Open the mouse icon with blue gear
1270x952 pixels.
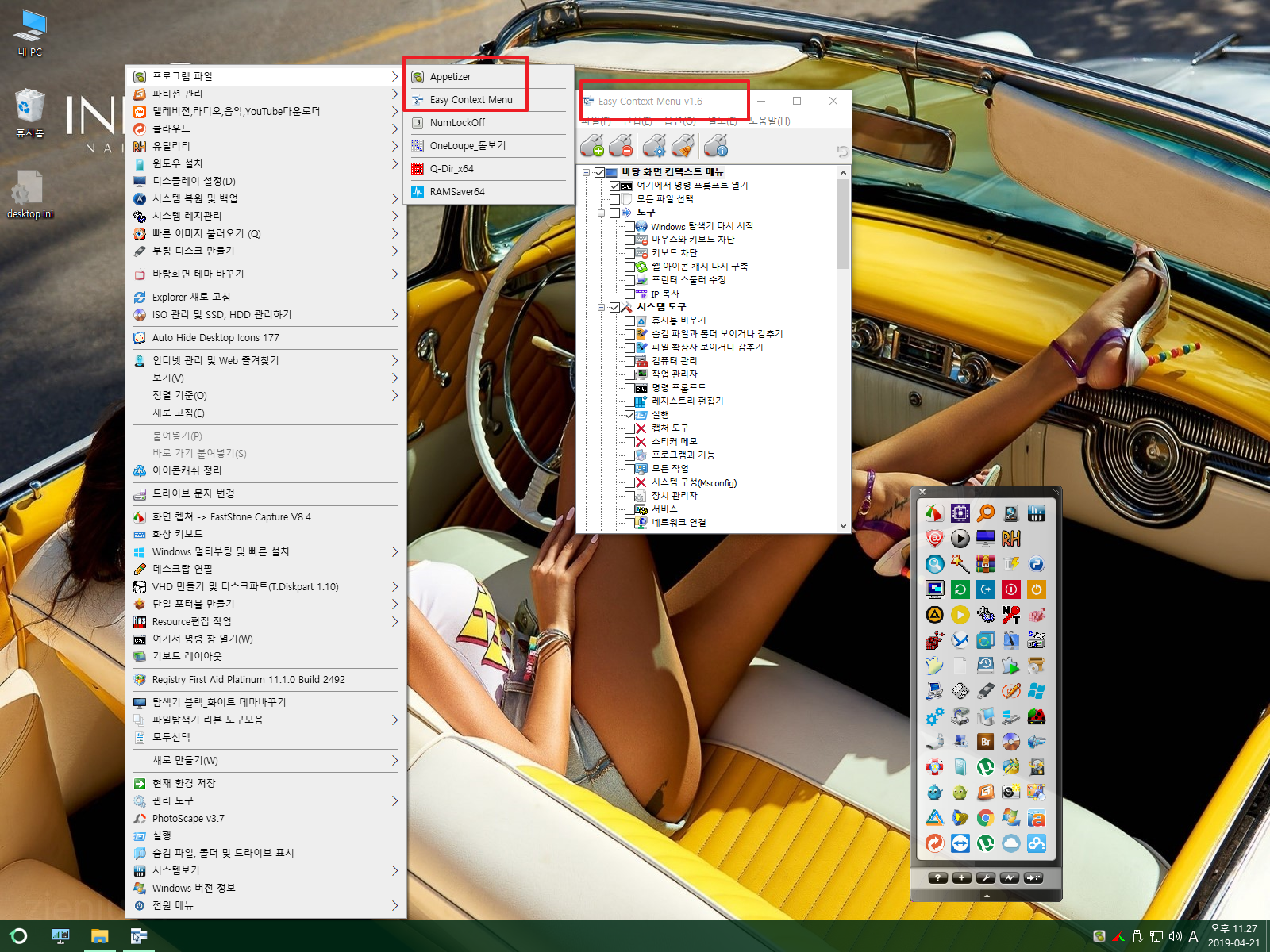[655, 145]
